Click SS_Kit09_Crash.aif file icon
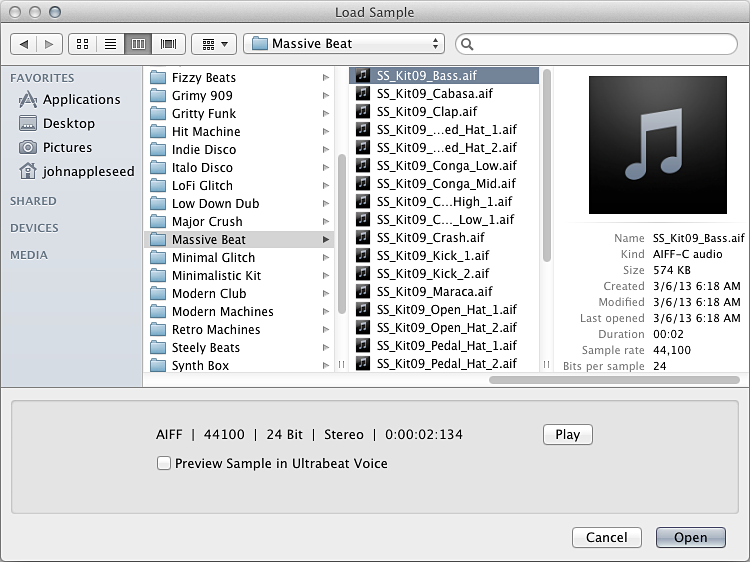The image size is (750, 562). click(363, 237)
